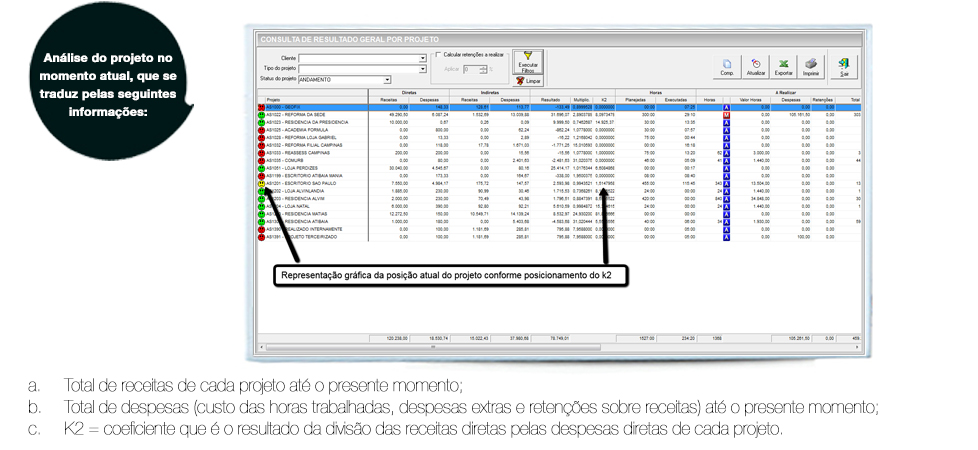This screenshot has height=450, width=978.
Task: Enable Calcular retenções a realizar checkbox
Action: [x=439, y=55]
